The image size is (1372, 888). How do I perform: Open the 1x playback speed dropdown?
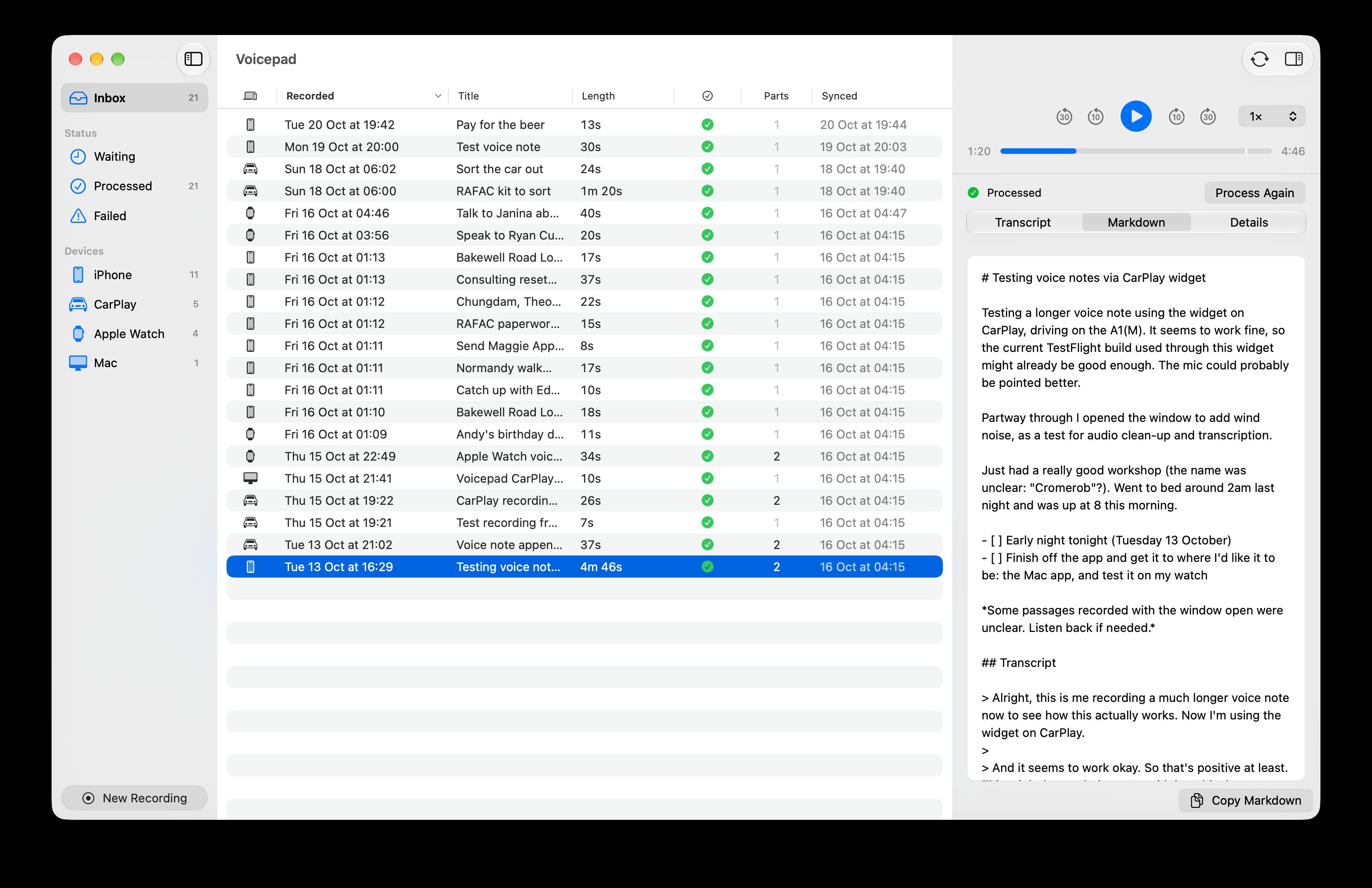coord(1272,117)
